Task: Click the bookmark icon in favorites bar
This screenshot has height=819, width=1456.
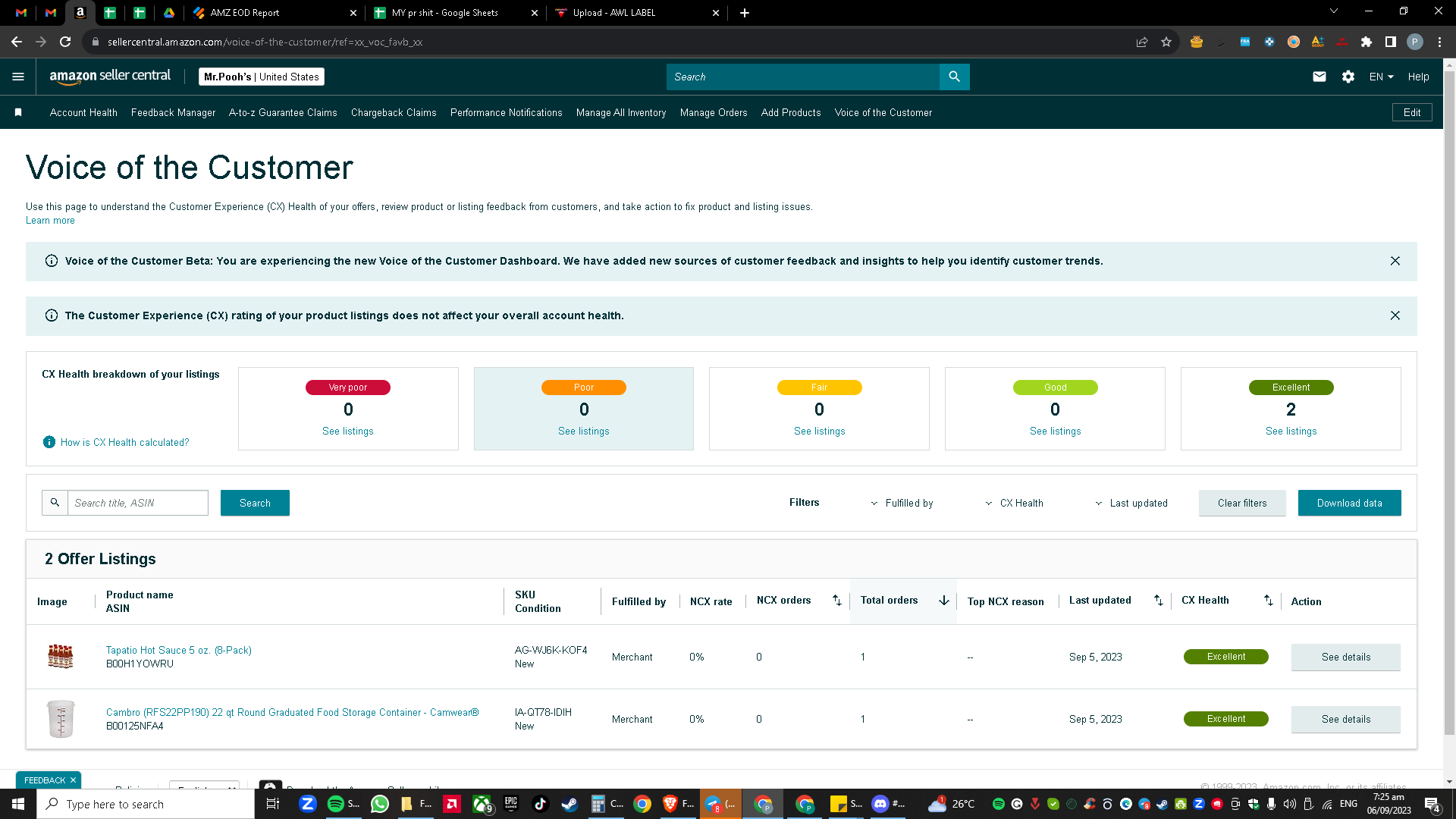Action: (x=18, y=112)
